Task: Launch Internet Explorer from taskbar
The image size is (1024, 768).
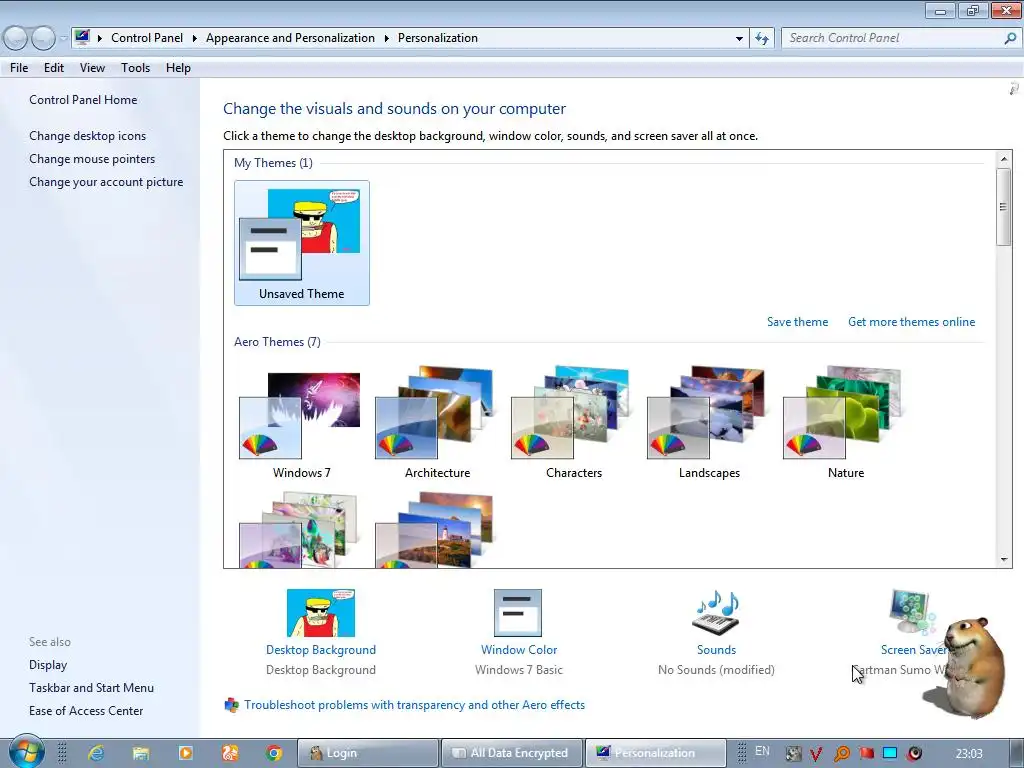Action: [x=97, y=753]
